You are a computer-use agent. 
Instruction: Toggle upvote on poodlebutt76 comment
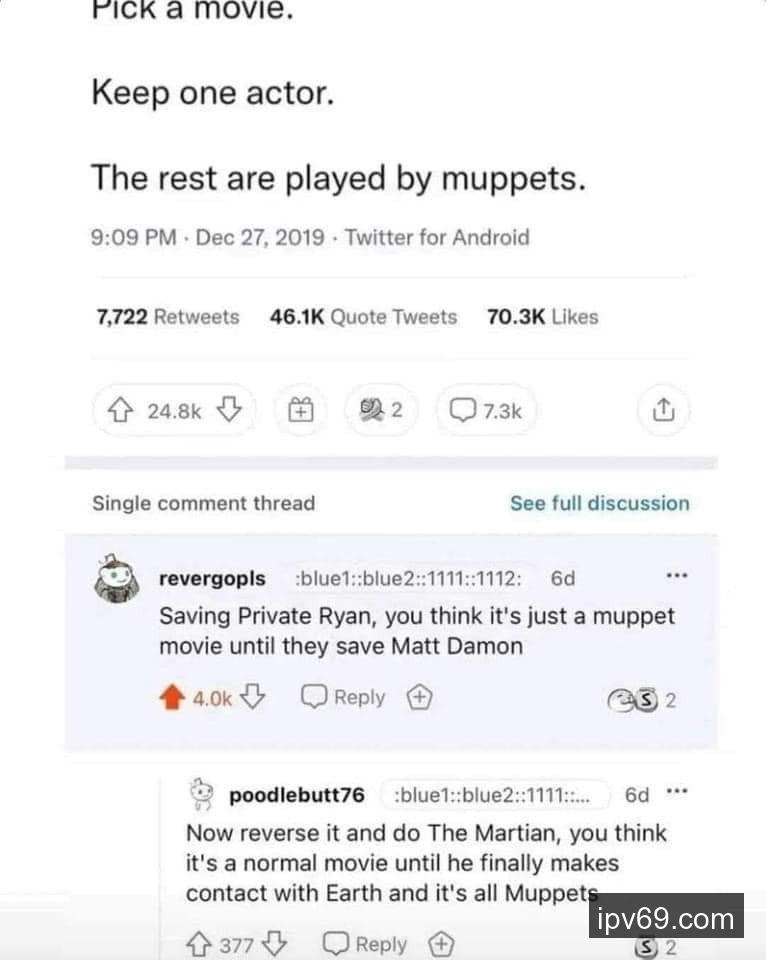[x=200, y=944]
